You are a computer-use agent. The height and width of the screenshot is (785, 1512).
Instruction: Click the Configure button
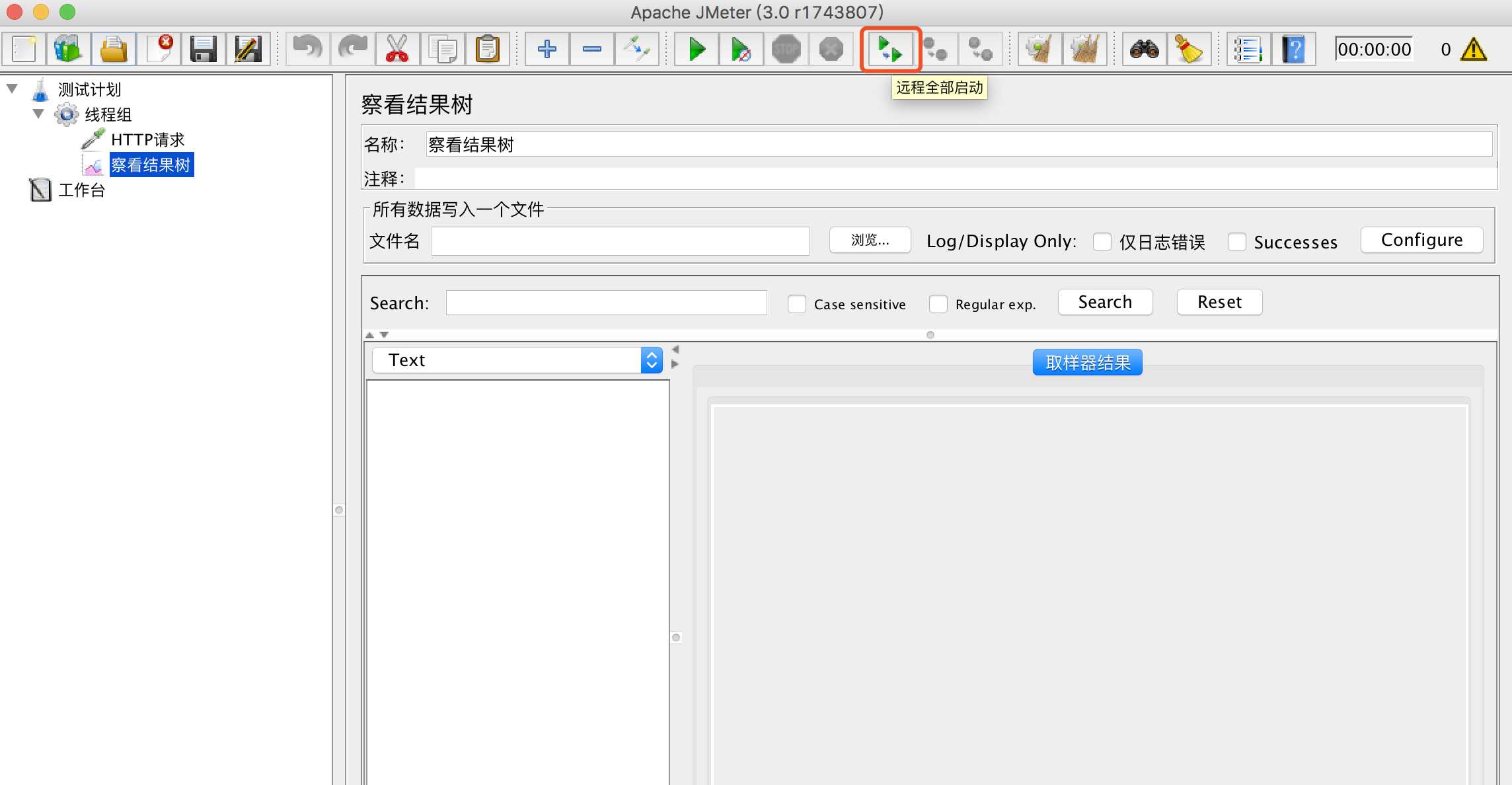pos(1421,240)
